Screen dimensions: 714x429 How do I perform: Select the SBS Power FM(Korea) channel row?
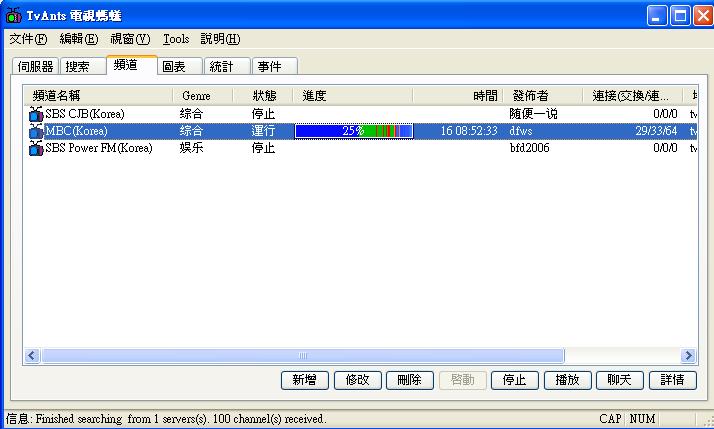[361, 148]
